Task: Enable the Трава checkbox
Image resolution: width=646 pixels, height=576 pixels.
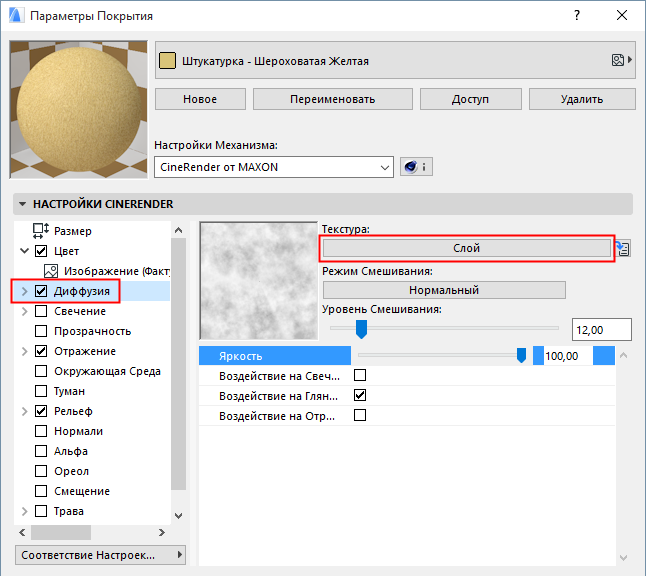Action: [41, 511]
